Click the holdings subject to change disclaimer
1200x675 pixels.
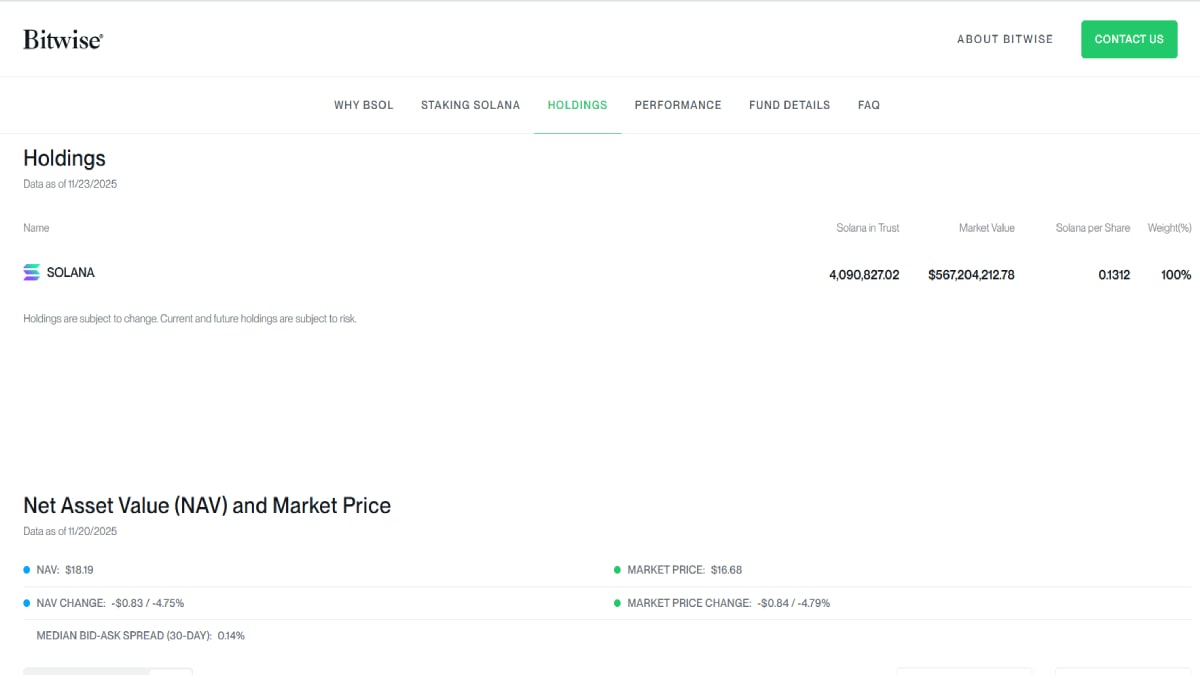pyautogui.click(x=190, y=319)
